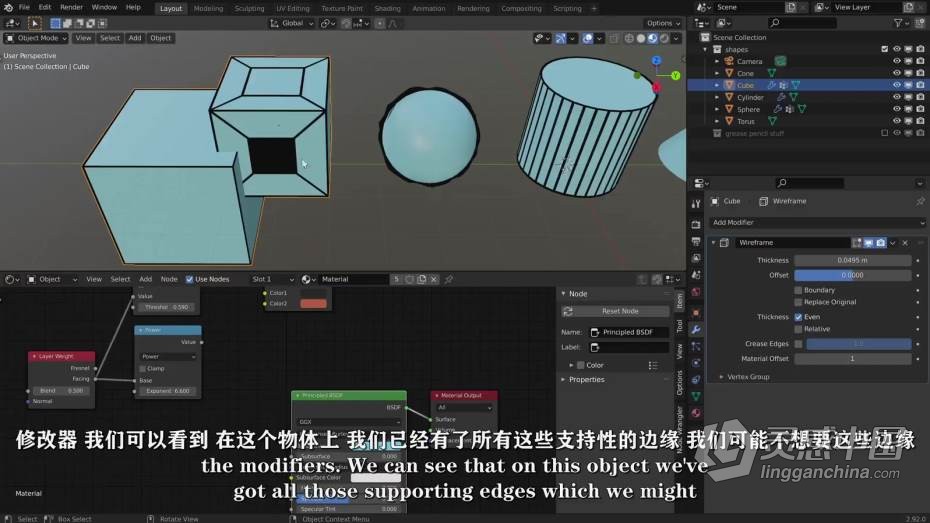Toggle shapes collection exclude checkbox
930x523 pixels.
[x=884, y=50]
